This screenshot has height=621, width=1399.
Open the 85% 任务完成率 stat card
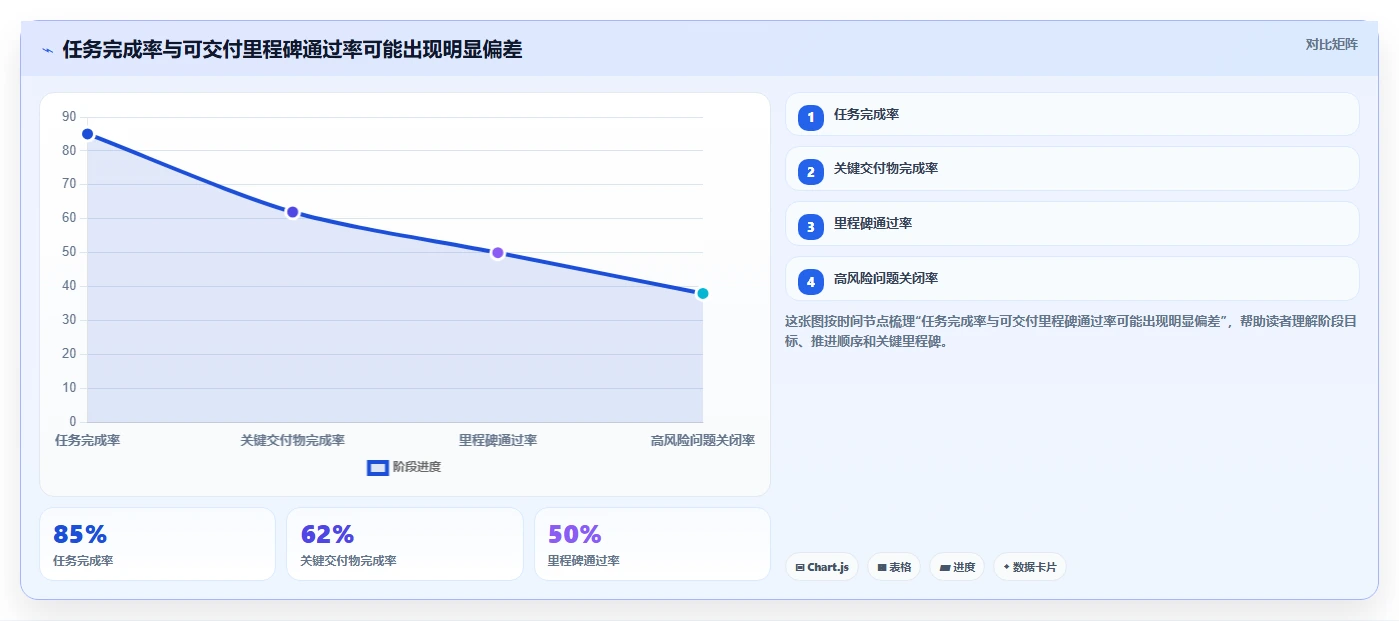click(157, 544)
